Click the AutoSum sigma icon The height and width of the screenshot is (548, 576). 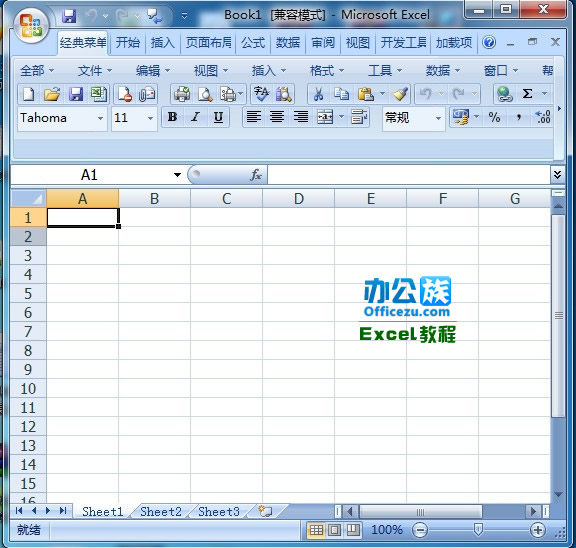[x=528, y=94]
